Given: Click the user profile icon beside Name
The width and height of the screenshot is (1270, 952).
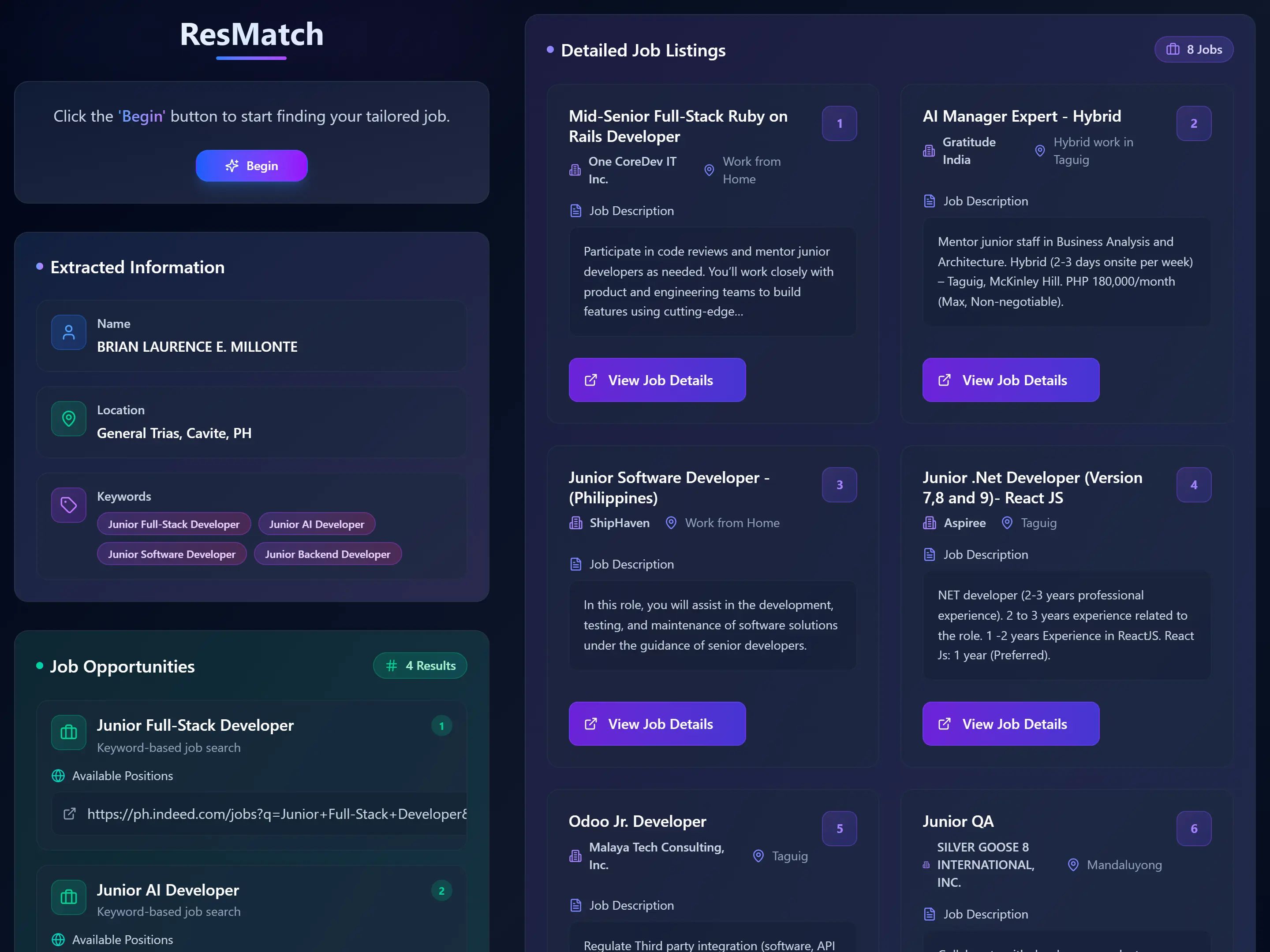Looking at the screenshot, I should [x=68, y=332].
